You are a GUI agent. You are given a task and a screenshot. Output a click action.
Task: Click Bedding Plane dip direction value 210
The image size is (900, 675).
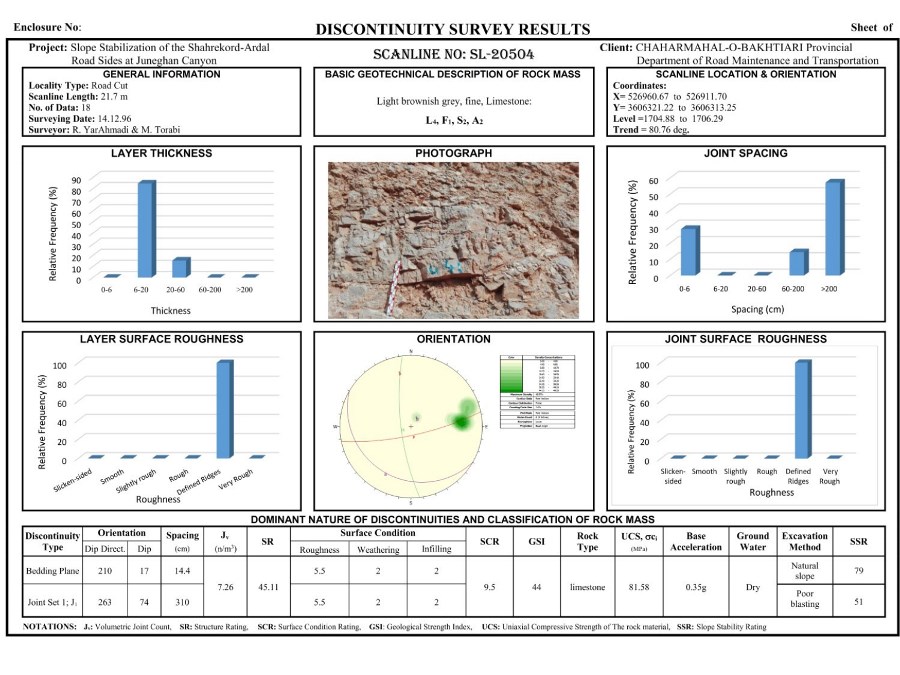click(105, 571)
